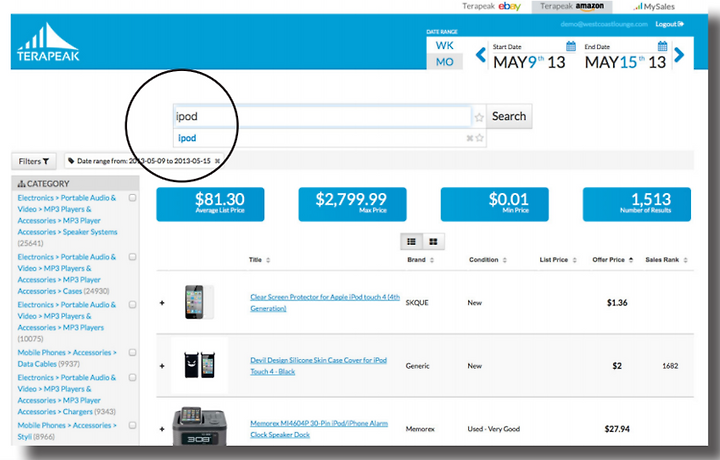The width and height of the screenshot is (720, 460).
Task: Click the $2,799.99 Max Price tile
Action: pos(352,204)
